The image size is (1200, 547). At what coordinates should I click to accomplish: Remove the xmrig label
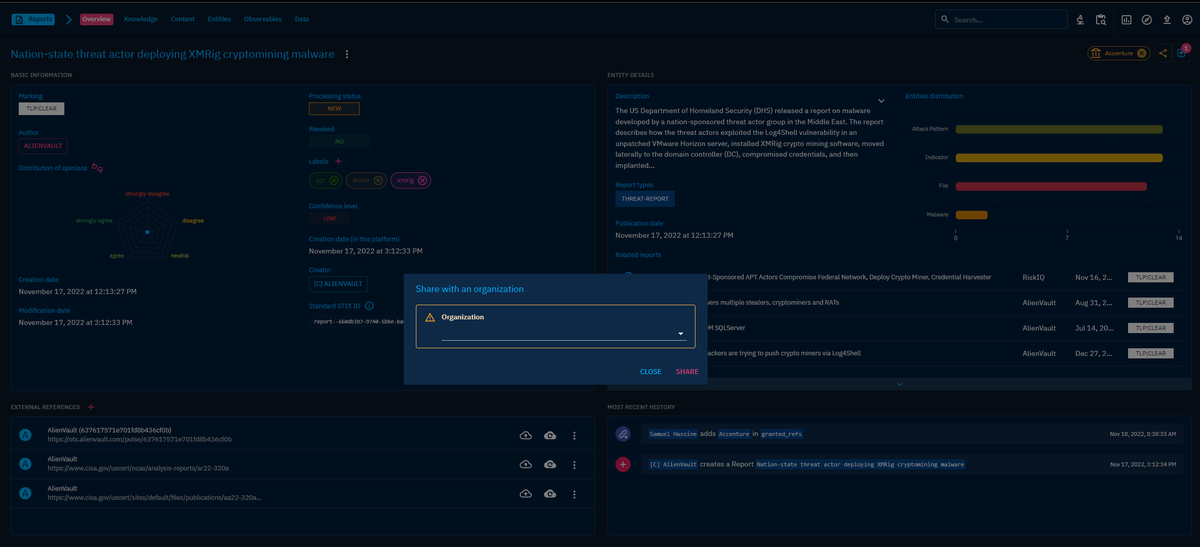(x=423, y=180)
